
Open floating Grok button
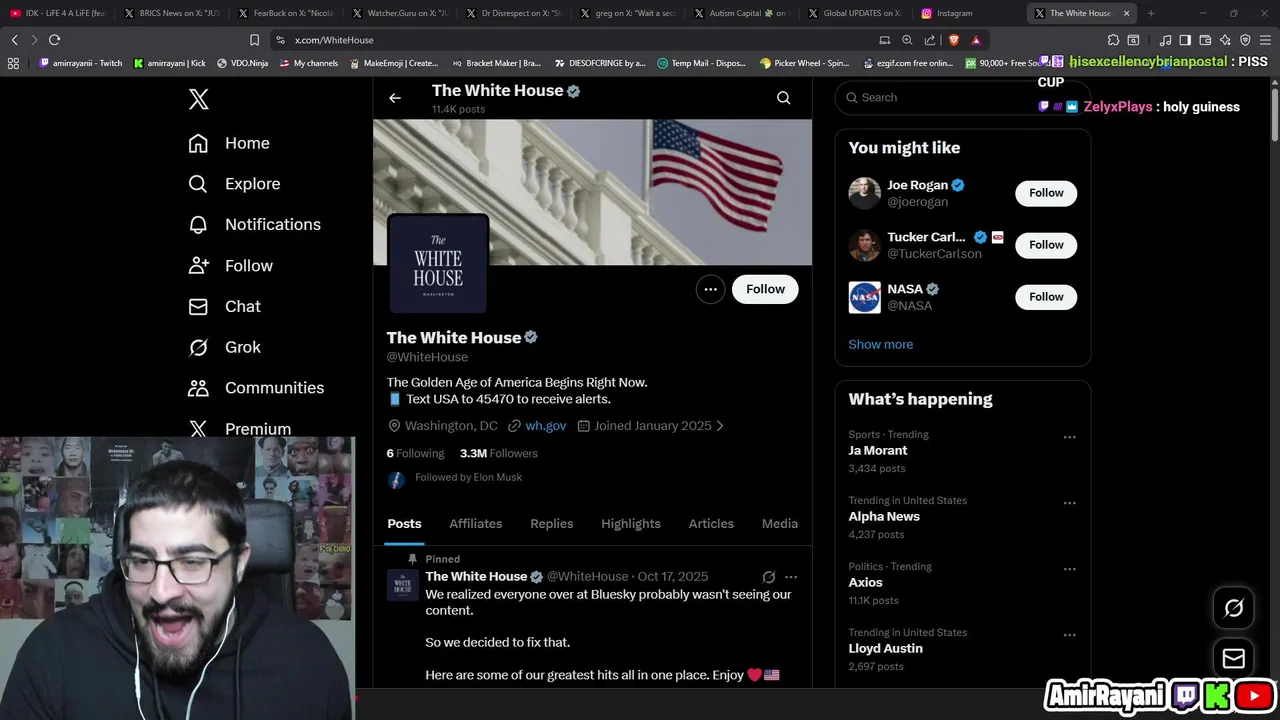[x=1234, y=608]
